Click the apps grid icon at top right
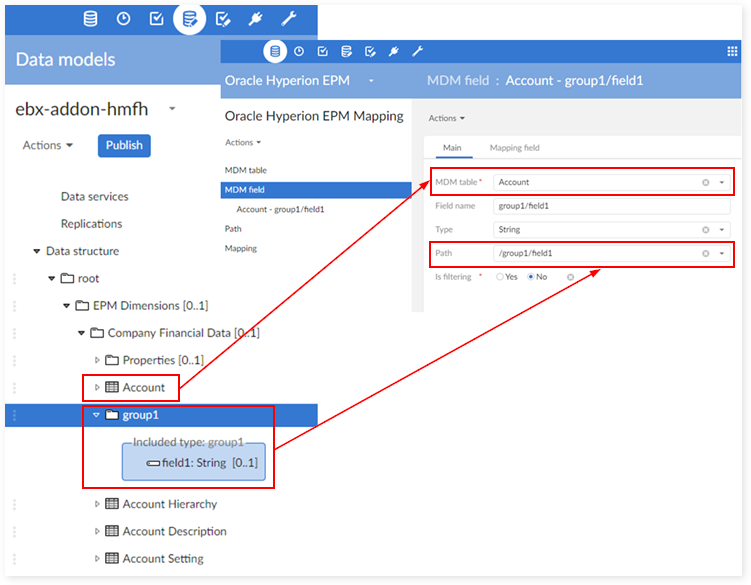 click(732, 51)
